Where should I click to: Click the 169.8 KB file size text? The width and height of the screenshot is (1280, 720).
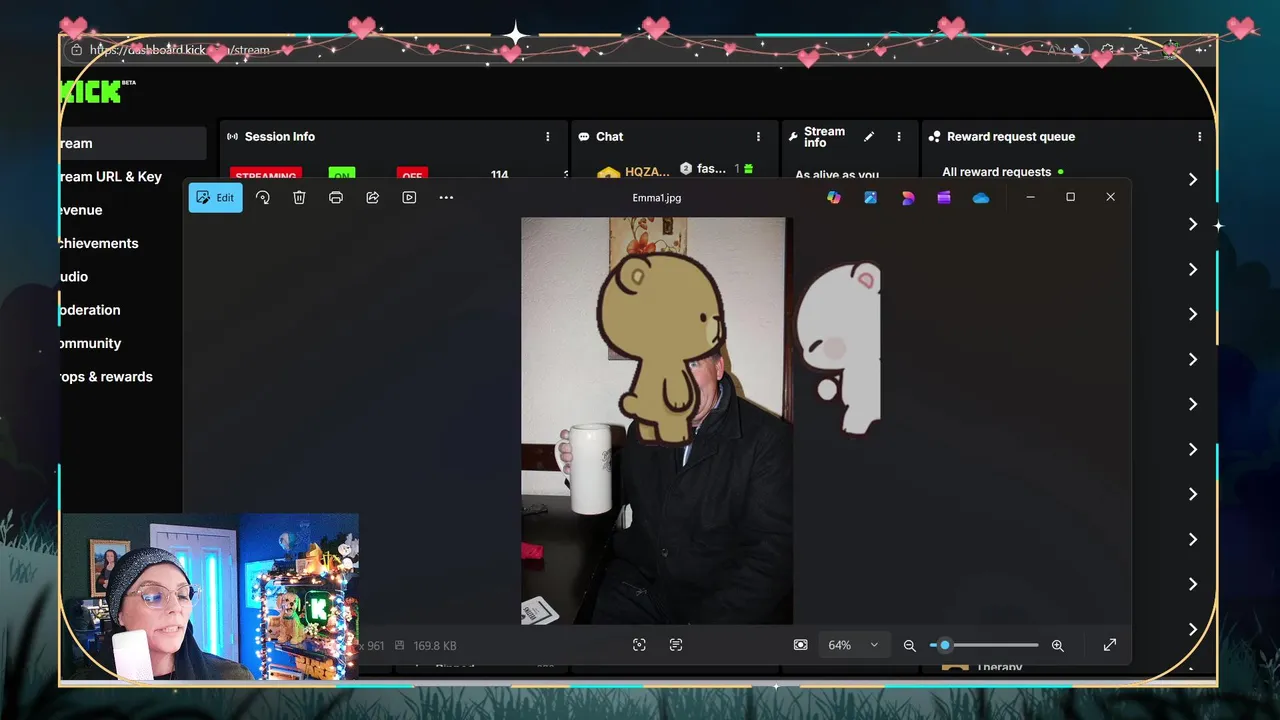point(435,646)
